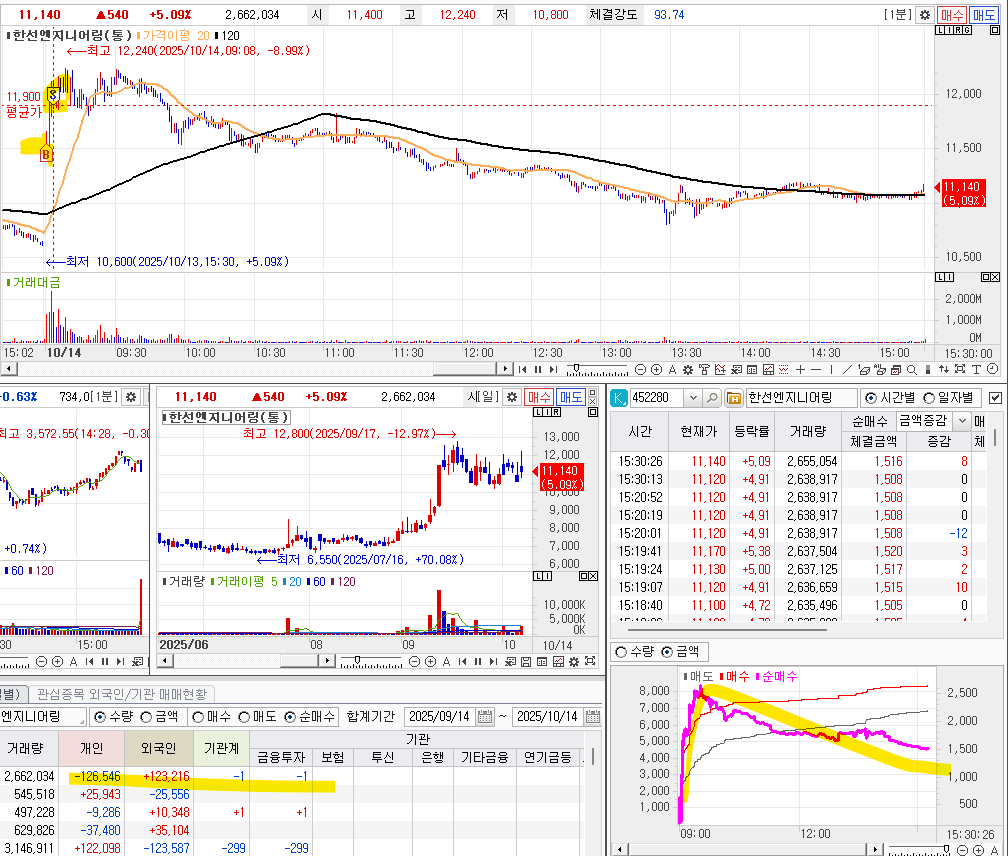Image resolution: width=1008 pixels, height=856 pixels.
Task: Jump to last bar in minute chart toolbar
Action: [x=553, y=370]
